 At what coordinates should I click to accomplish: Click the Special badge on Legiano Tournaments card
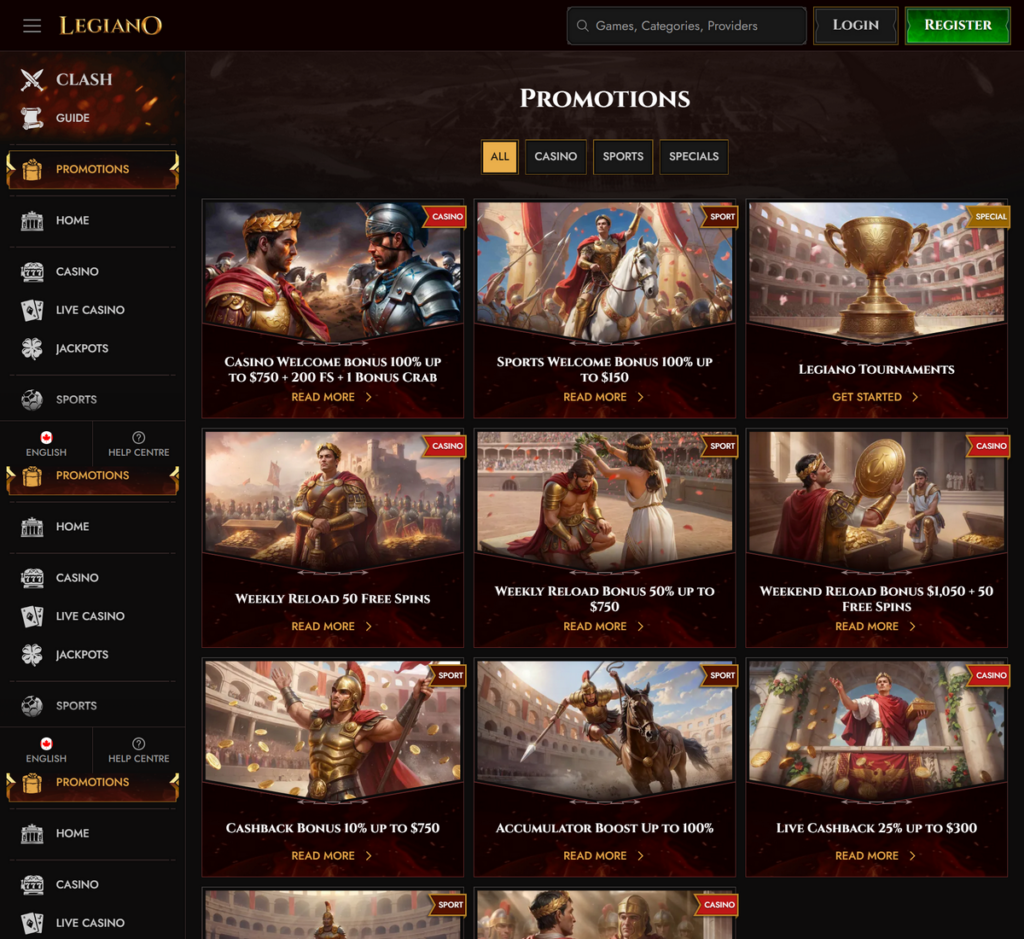[x=989, y=217]
